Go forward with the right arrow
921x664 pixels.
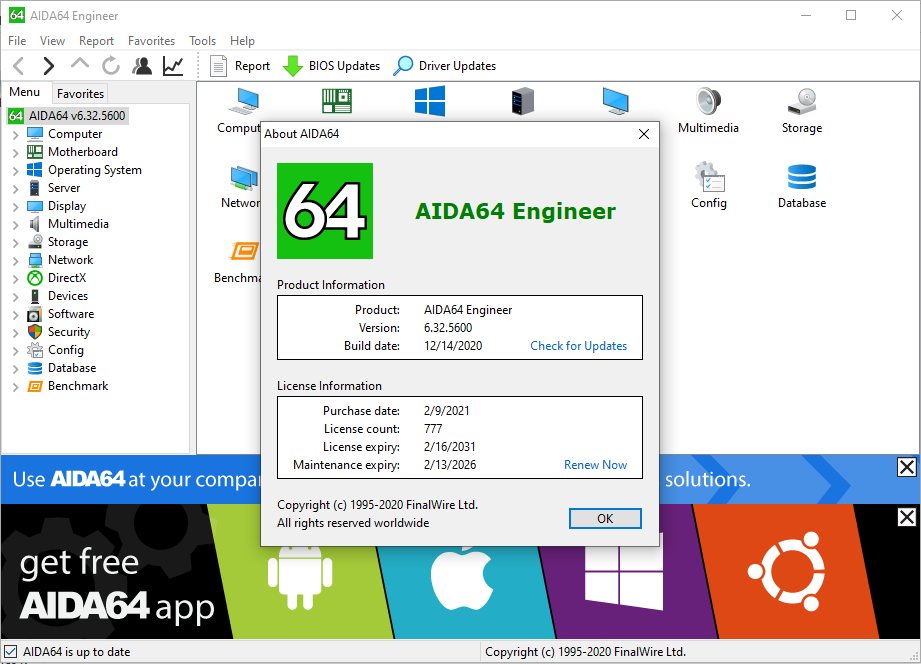[x=49, y=66]
